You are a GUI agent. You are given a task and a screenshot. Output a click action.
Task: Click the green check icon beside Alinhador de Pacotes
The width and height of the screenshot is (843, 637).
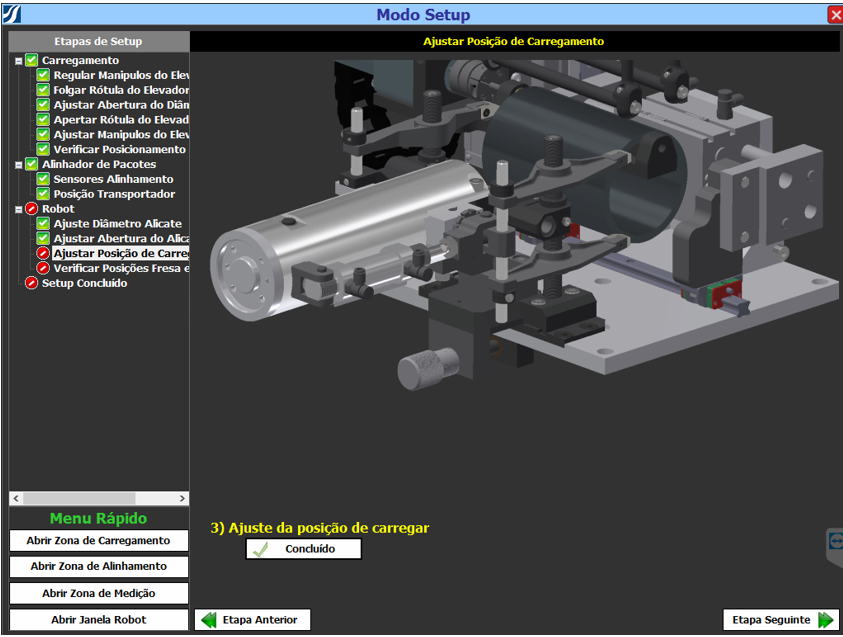click(32, 165)
